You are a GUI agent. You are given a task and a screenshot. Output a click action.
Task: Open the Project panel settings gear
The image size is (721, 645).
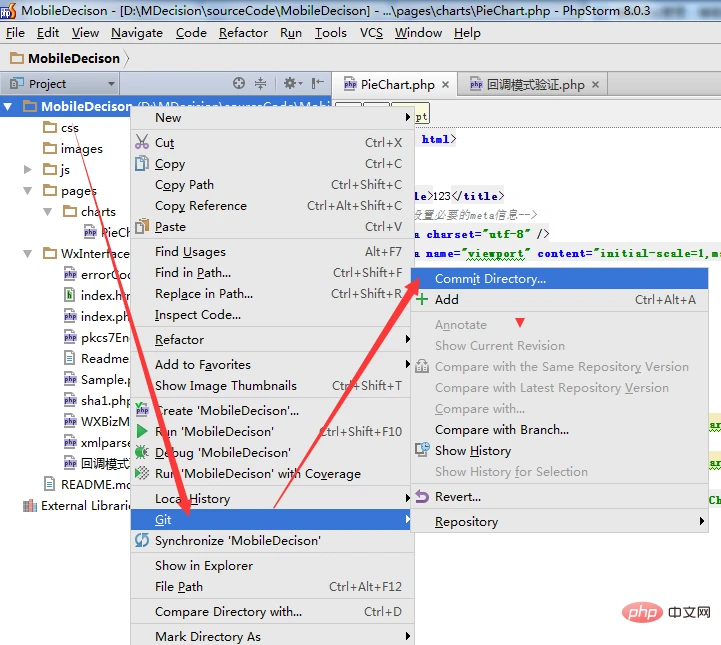coord(289,84)
